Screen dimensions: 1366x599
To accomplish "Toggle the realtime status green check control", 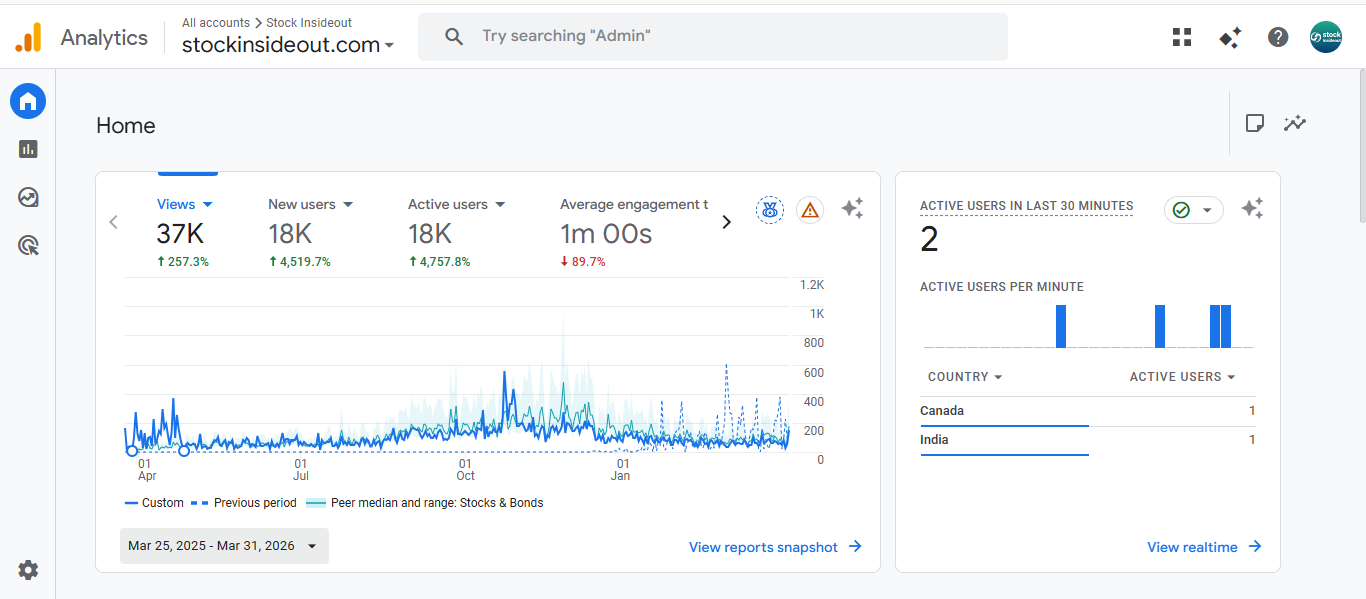I will click(1193, 210).
